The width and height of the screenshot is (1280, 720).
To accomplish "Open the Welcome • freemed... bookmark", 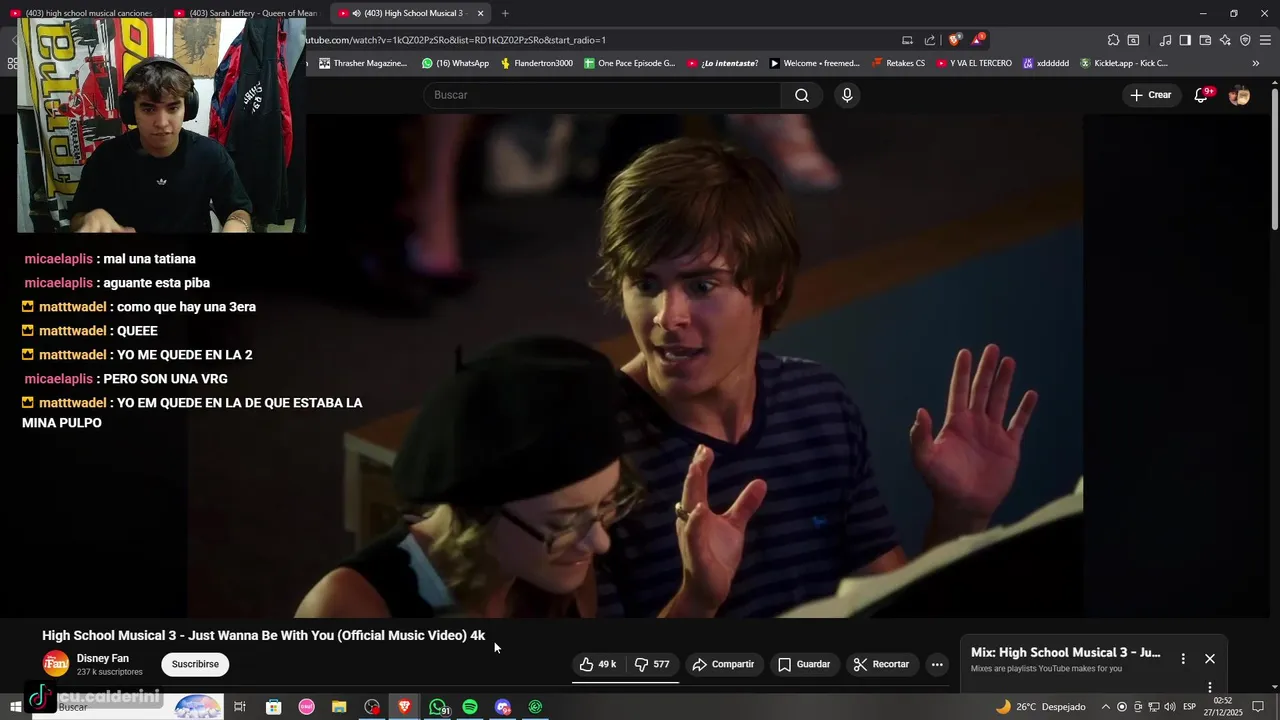I will click(x=814, y=63).
